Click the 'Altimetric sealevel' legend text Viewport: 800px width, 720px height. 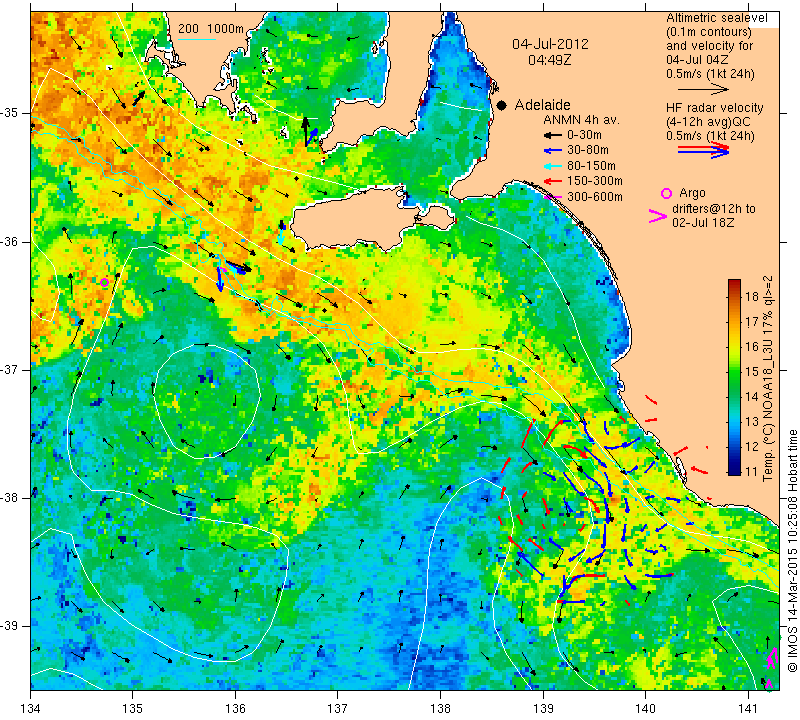[x=716, y=18]
